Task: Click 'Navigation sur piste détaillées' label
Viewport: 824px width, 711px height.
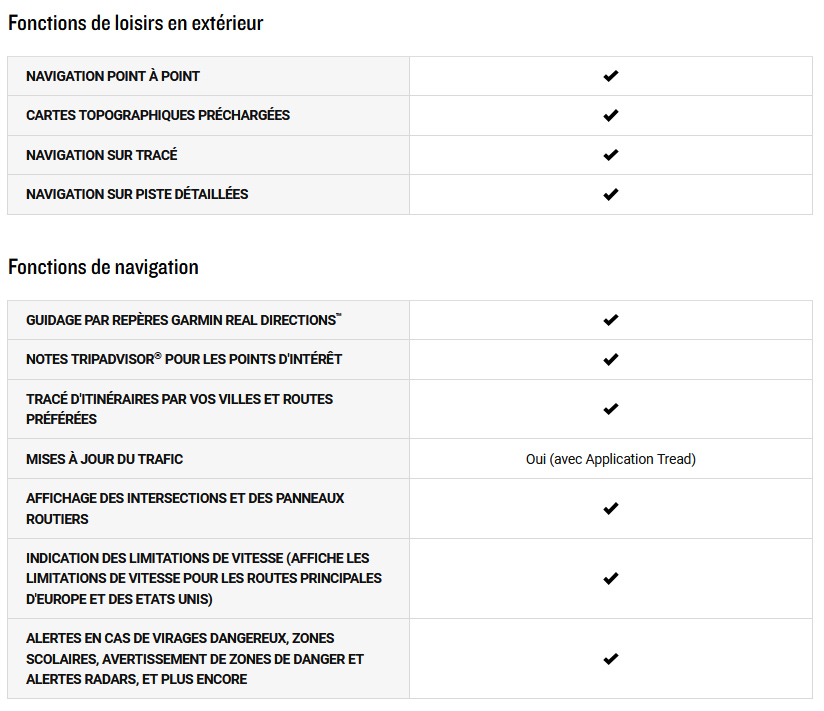Action: pos(137,194)
